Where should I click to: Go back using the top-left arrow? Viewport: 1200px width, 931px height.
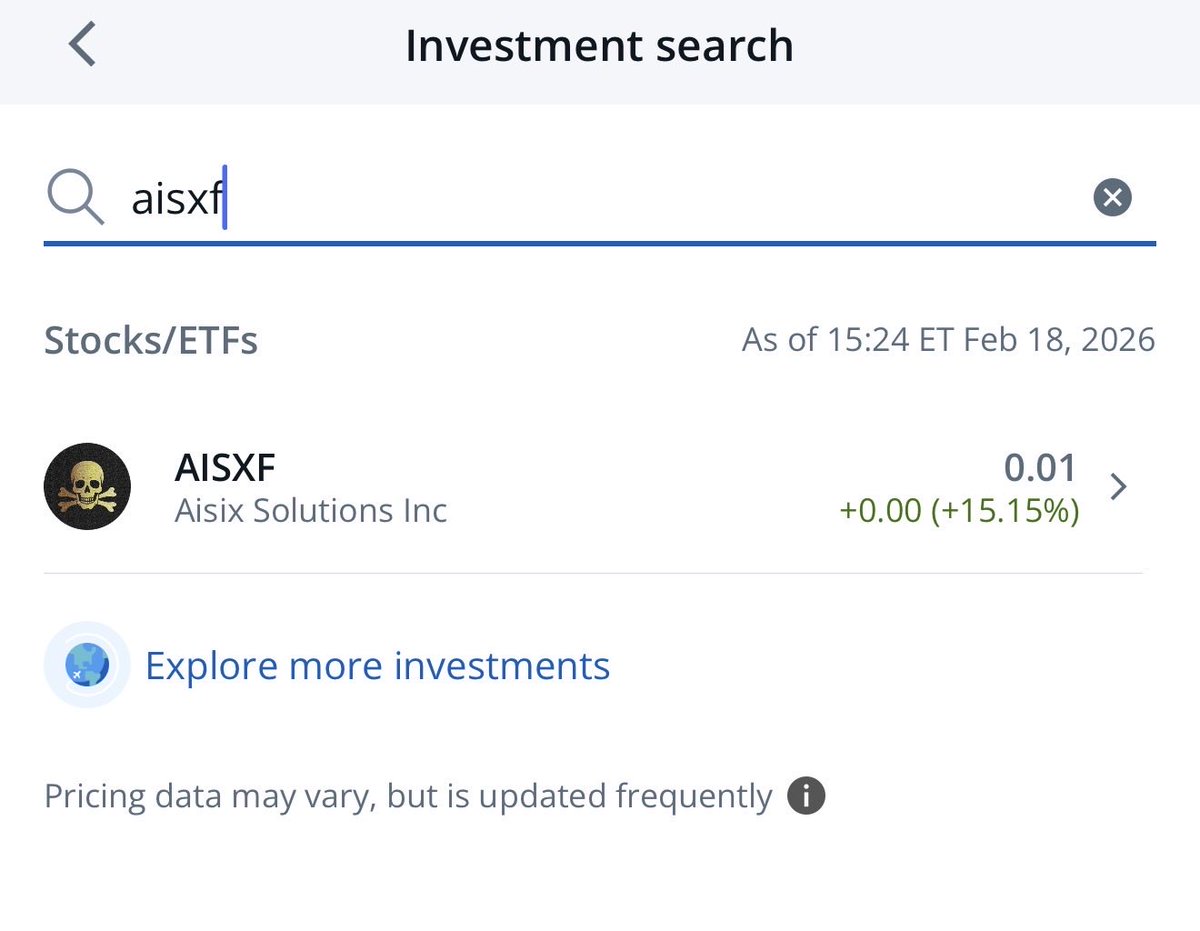pyautogui.click(x=83, y=47)
